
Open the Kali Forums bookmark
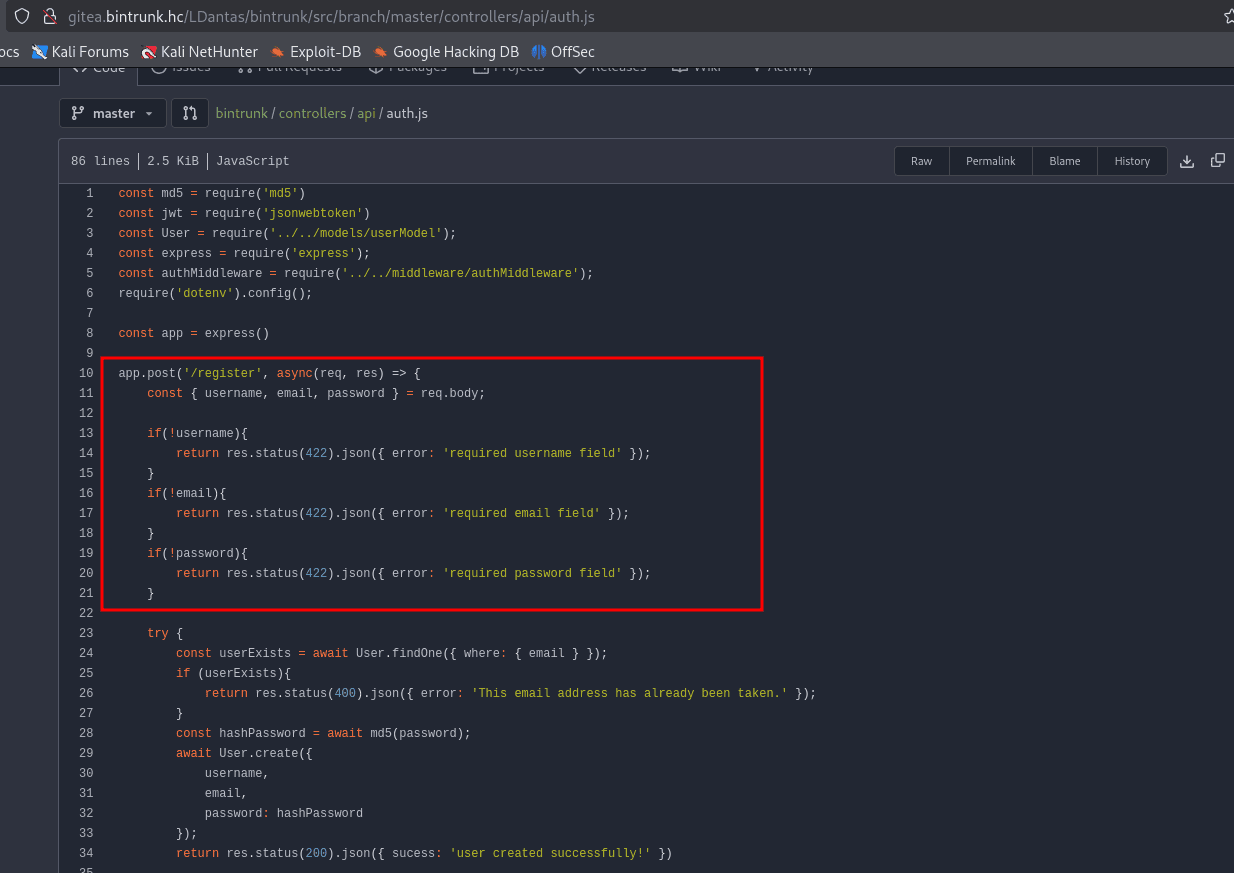click(x=80, y=52)
